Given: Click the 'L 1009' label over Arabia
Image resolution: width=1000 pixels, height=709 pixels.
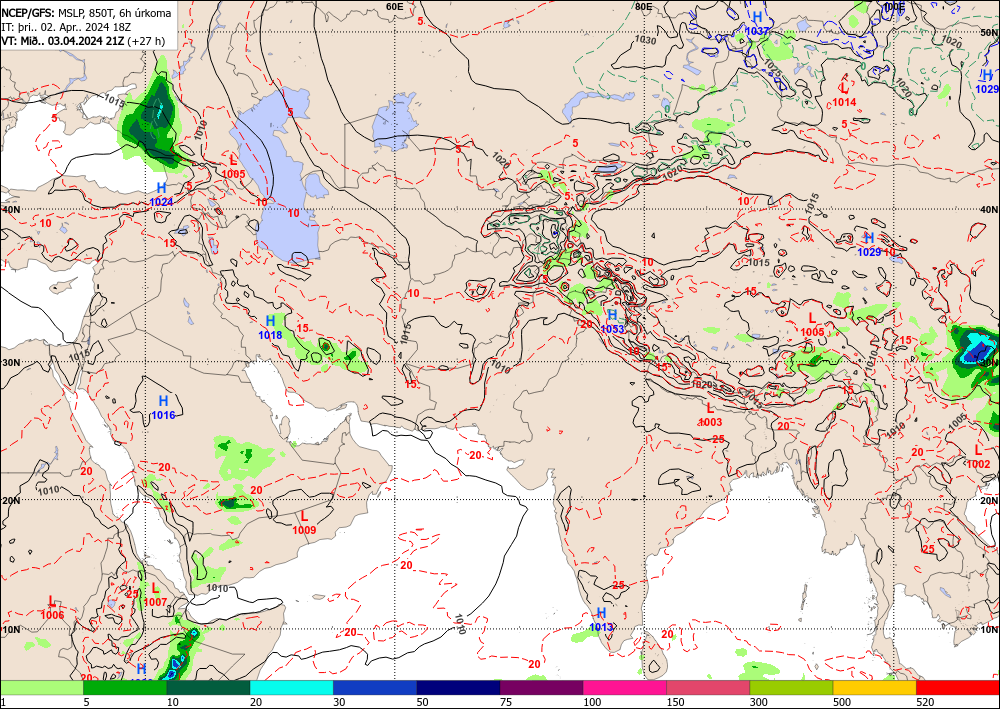Looking at the screenshot, I should (x=304, y=523).
